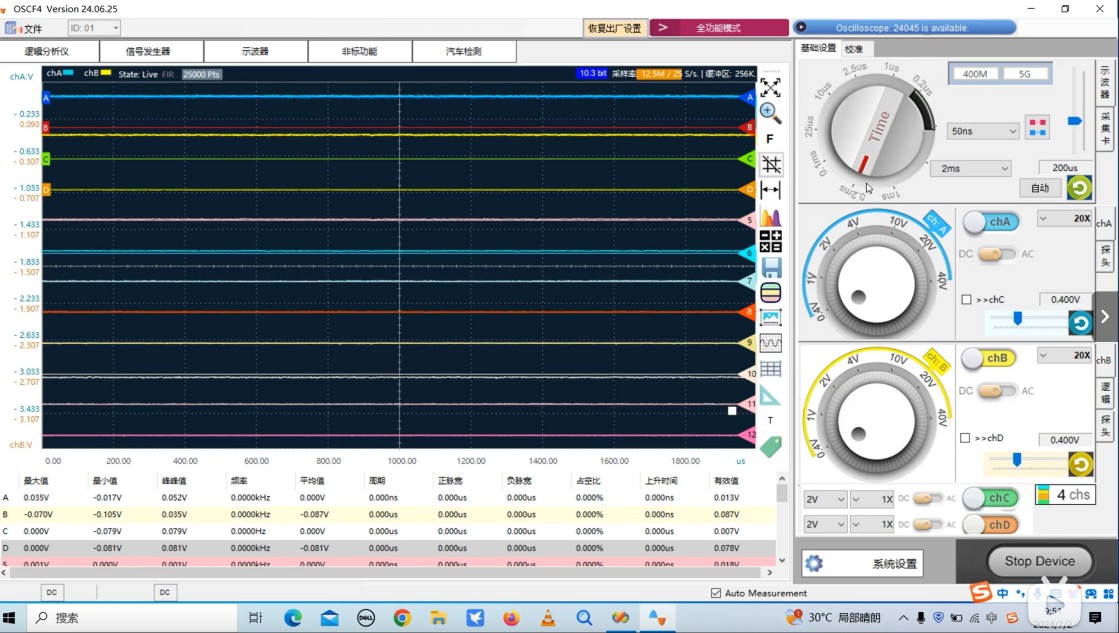Open the chA 20X probe dropdown
The width and height of the screenshot is (1119, 633).
(x=1065, y=218)
